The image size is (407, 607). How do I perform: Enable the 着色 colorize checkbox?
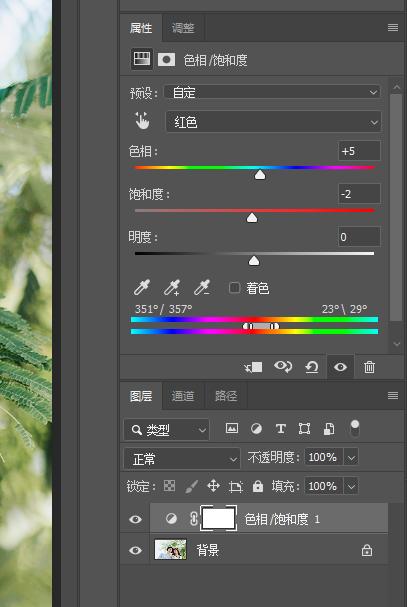(234, 288)
